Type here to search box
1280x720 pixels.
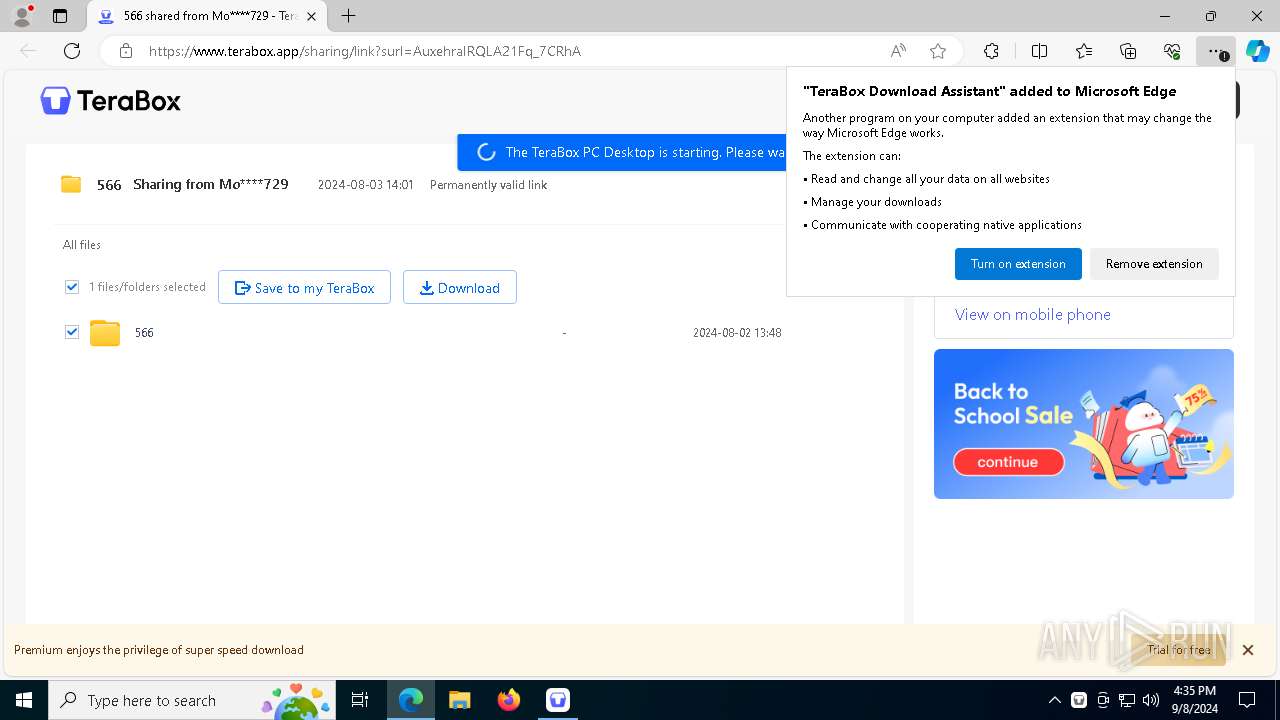[194, 700]
